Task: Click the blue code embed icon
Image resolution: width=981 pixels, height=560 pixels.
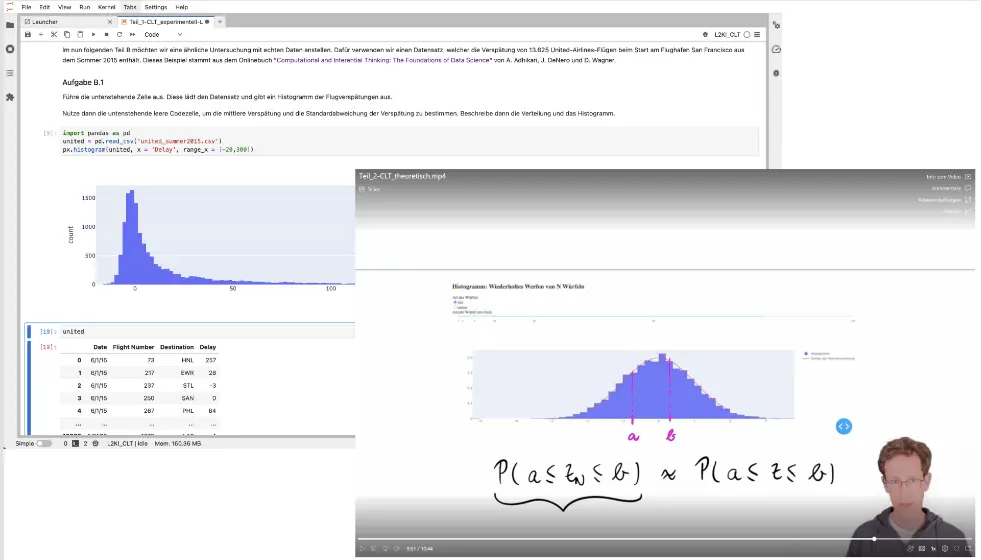Action: [843, 426]
